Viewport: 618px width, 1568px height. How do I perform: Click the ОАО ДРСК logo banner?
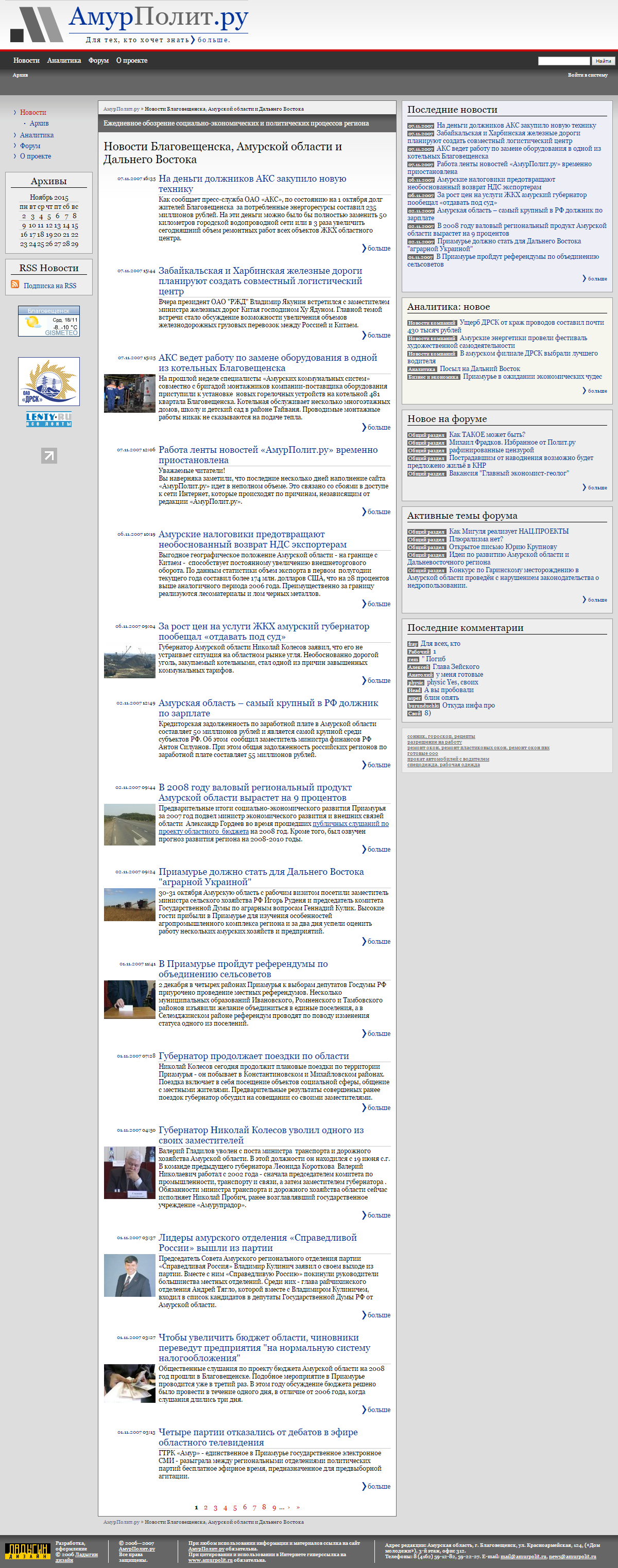(49, 382)
